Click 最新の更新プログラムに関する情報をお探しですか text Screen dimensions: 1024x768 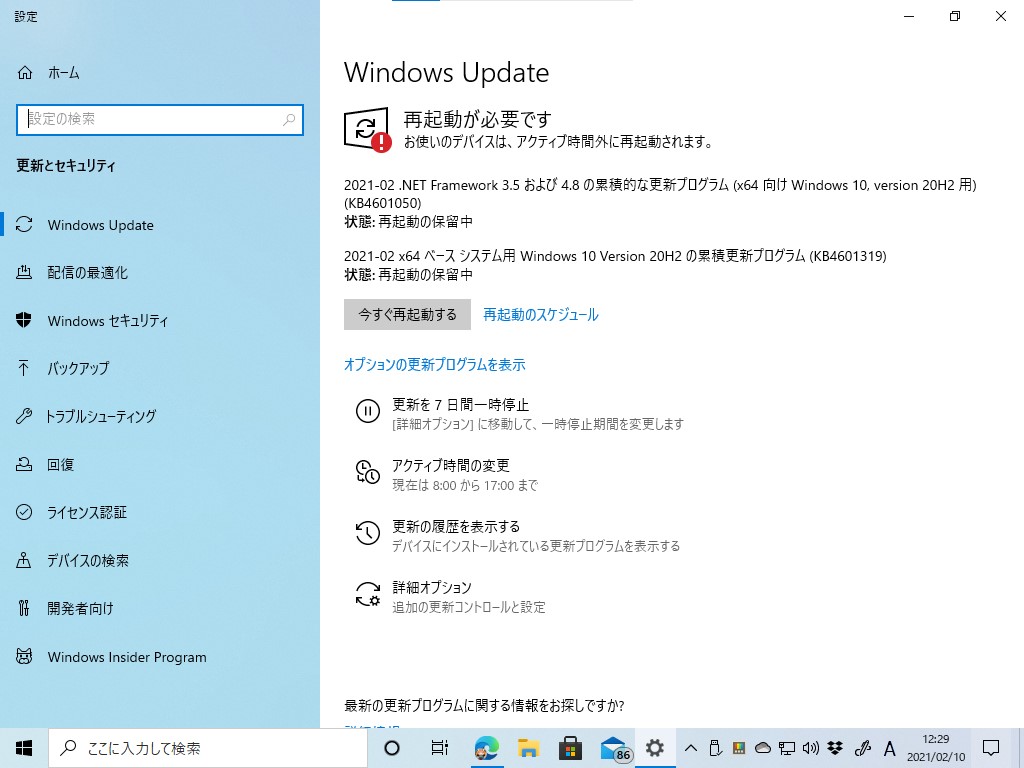click(484, 706)
